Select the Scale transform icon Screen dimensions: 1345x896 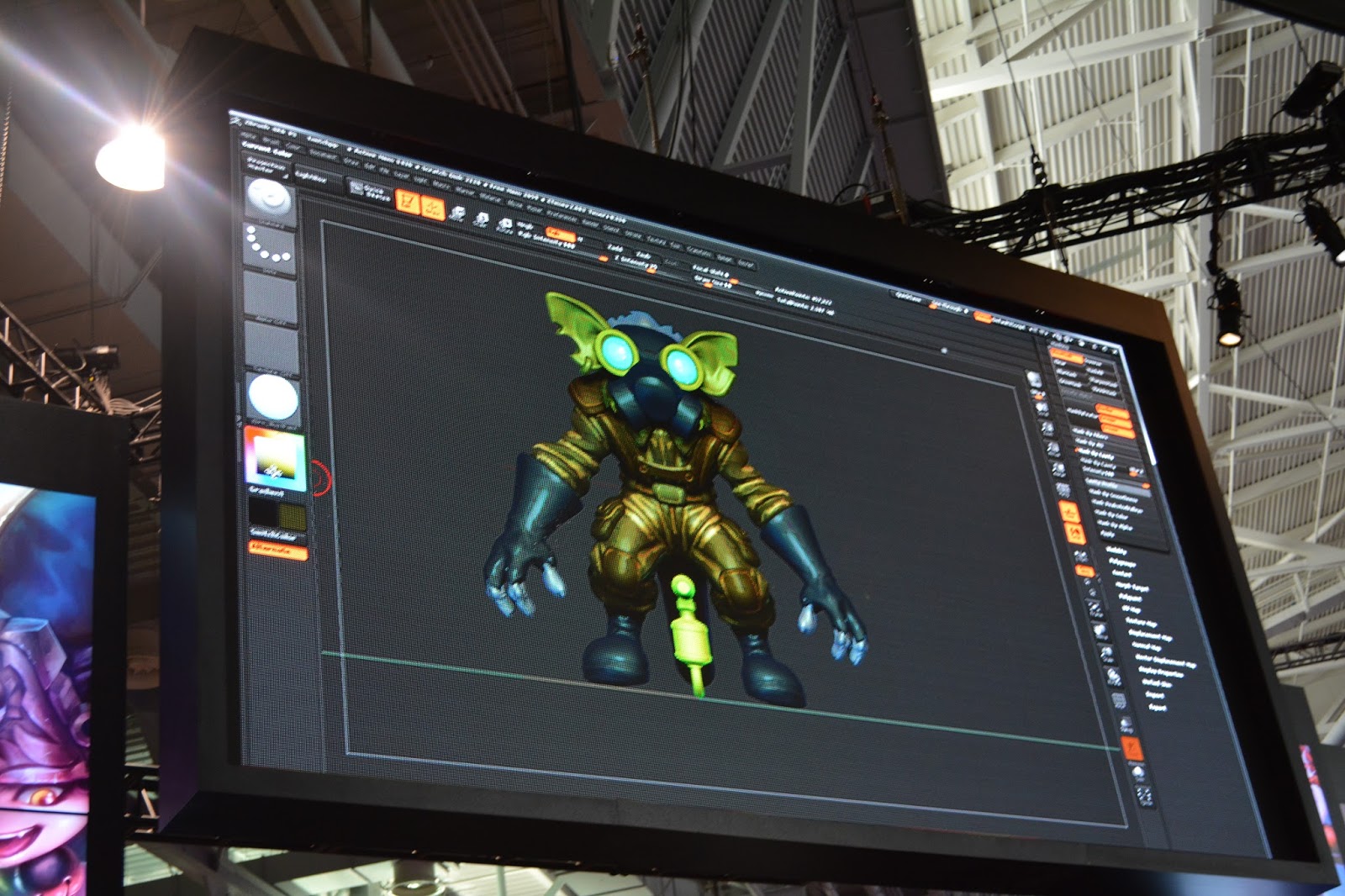[x=482, y=219]
